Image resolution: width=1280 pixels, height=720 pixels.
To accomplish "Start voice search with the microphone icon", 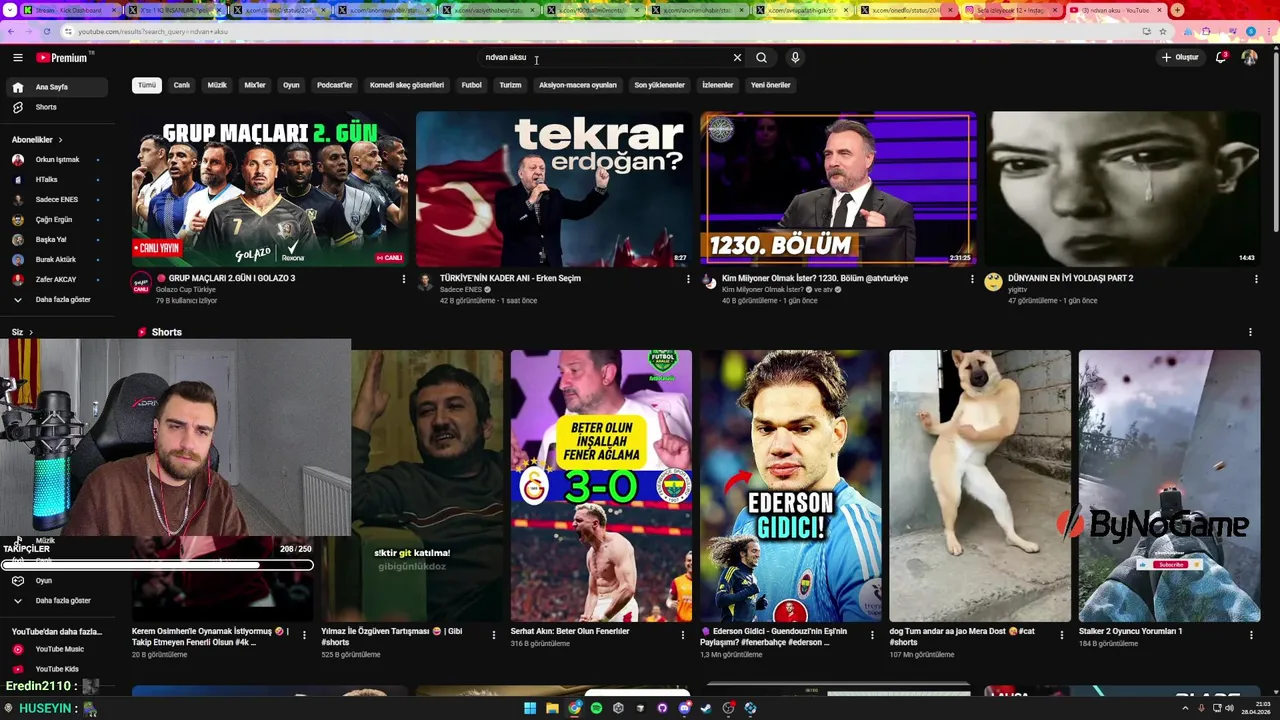I will coord(795,57).
